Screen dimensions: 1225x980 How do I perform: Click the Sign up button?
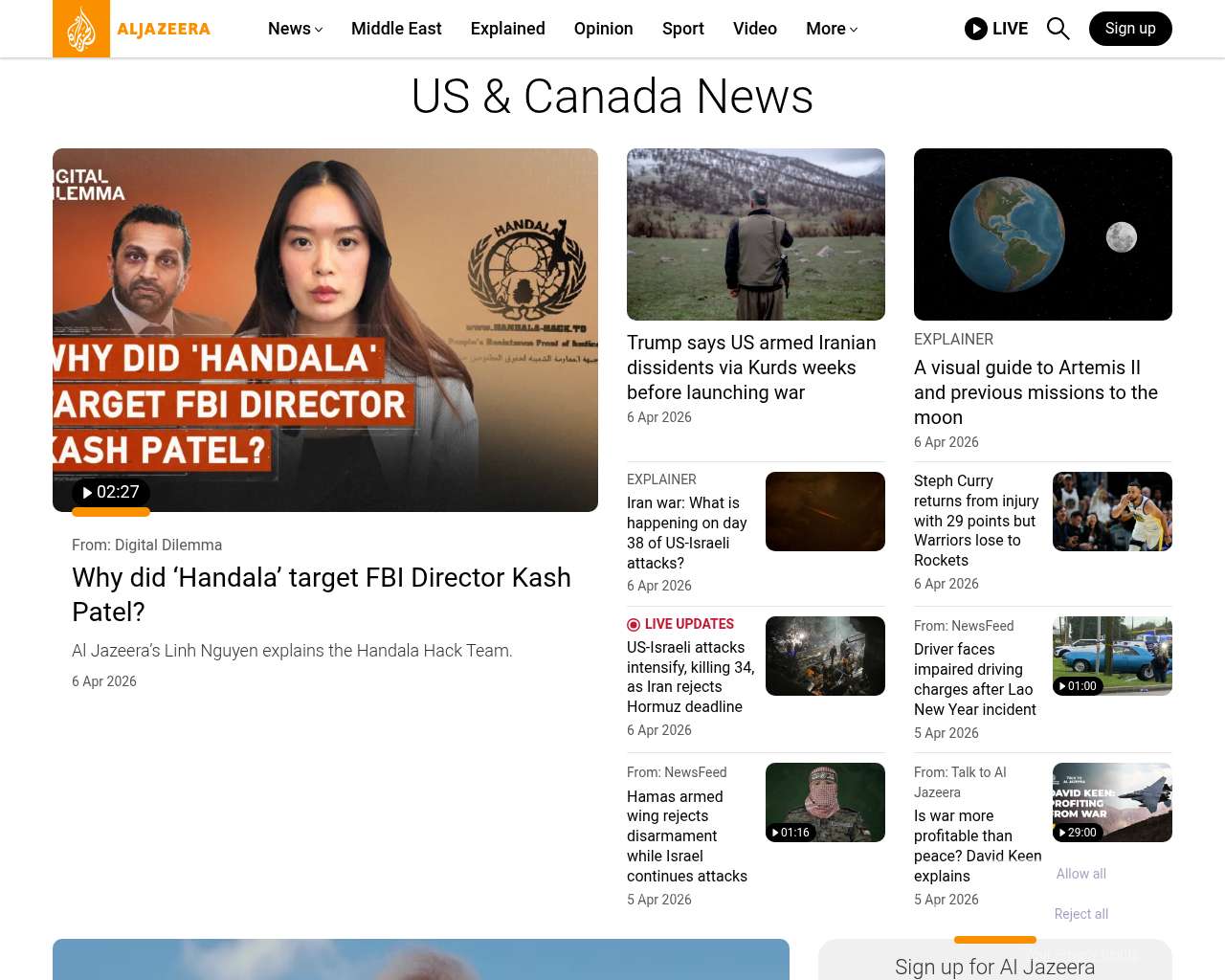[1130, 29]
